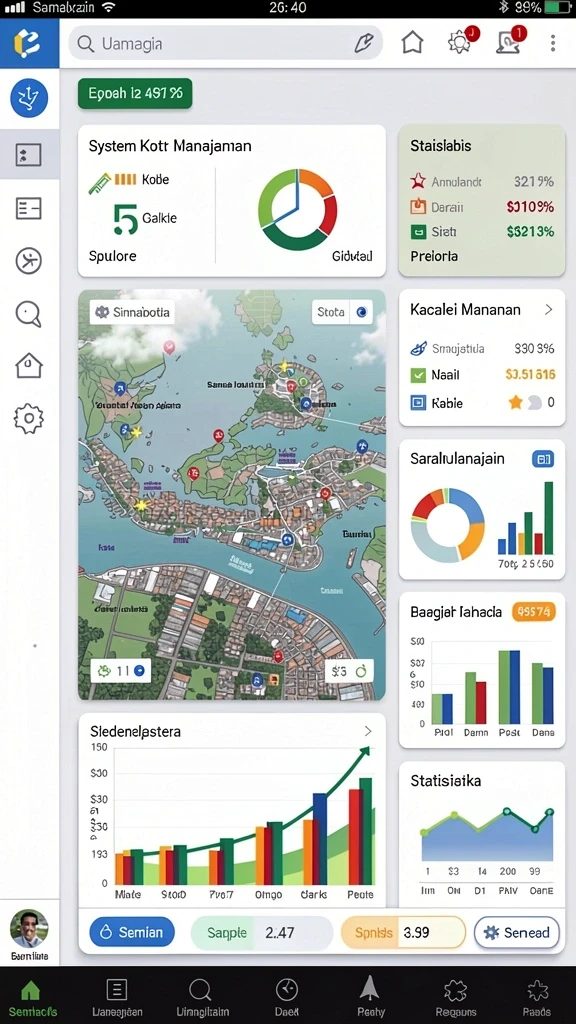Screen dimensions: 576x1024
Task: Open the Sinnabotia map selector
Action: (133, 312)
